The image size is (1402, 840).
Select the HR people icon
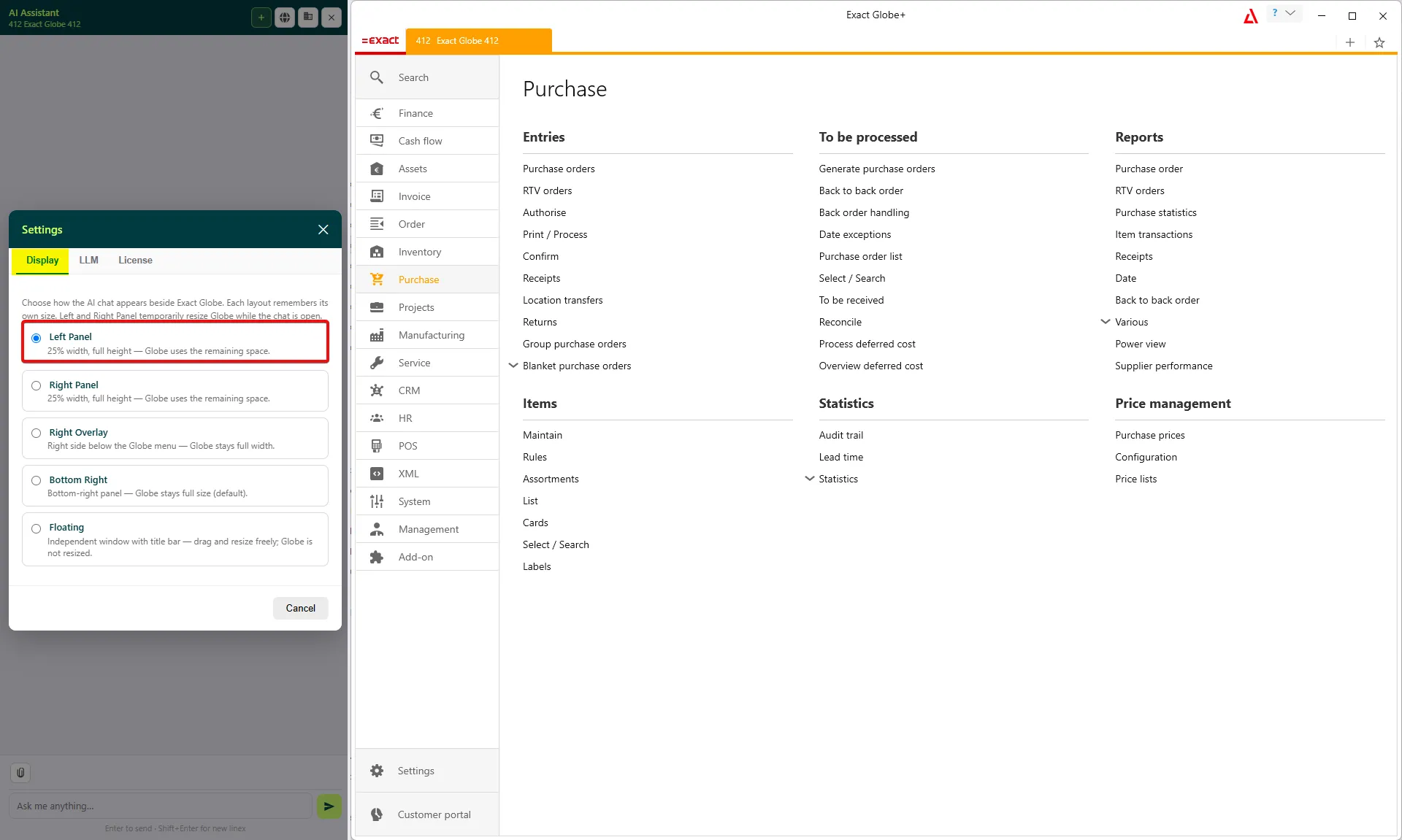tap(377, 418)
